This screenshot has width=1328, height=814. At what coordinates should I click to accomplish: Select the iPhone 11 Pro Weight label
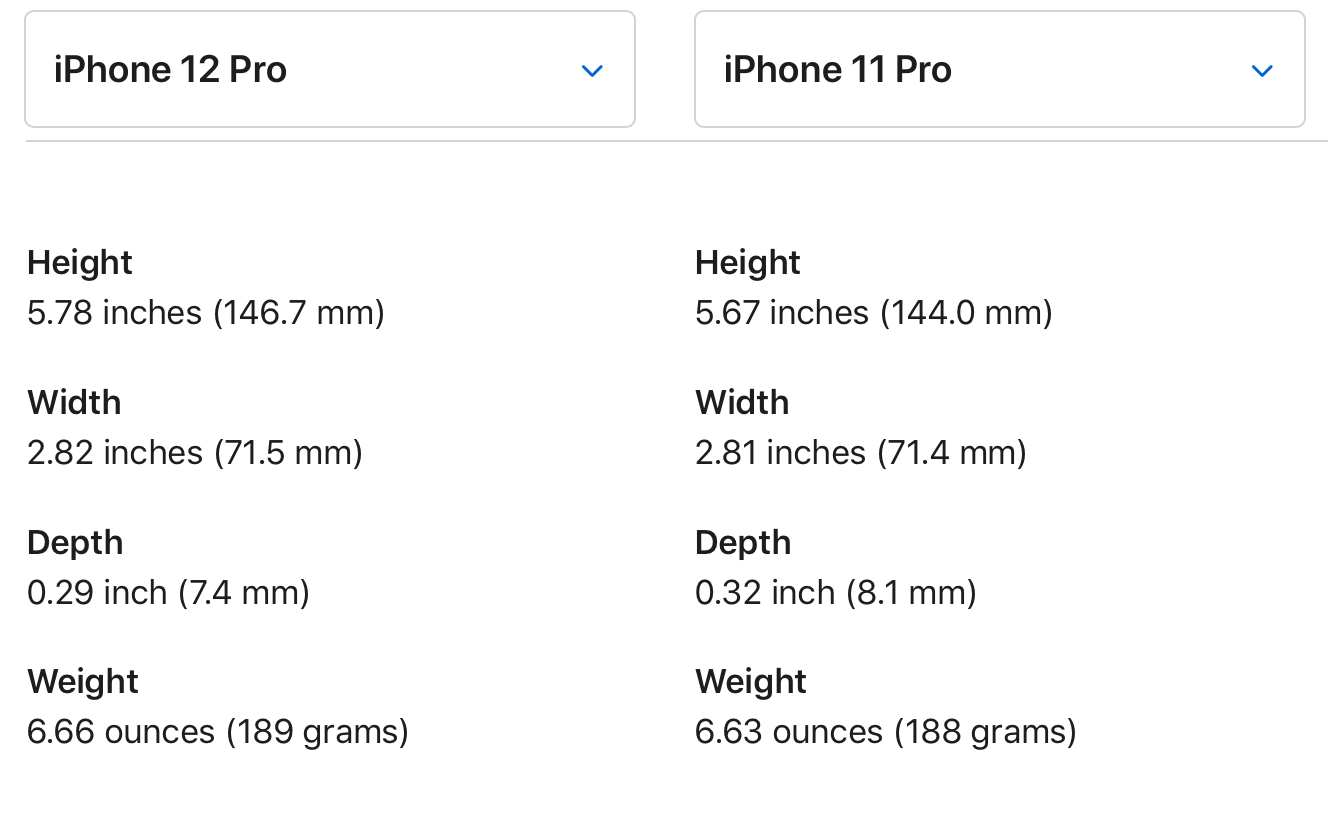751,681
